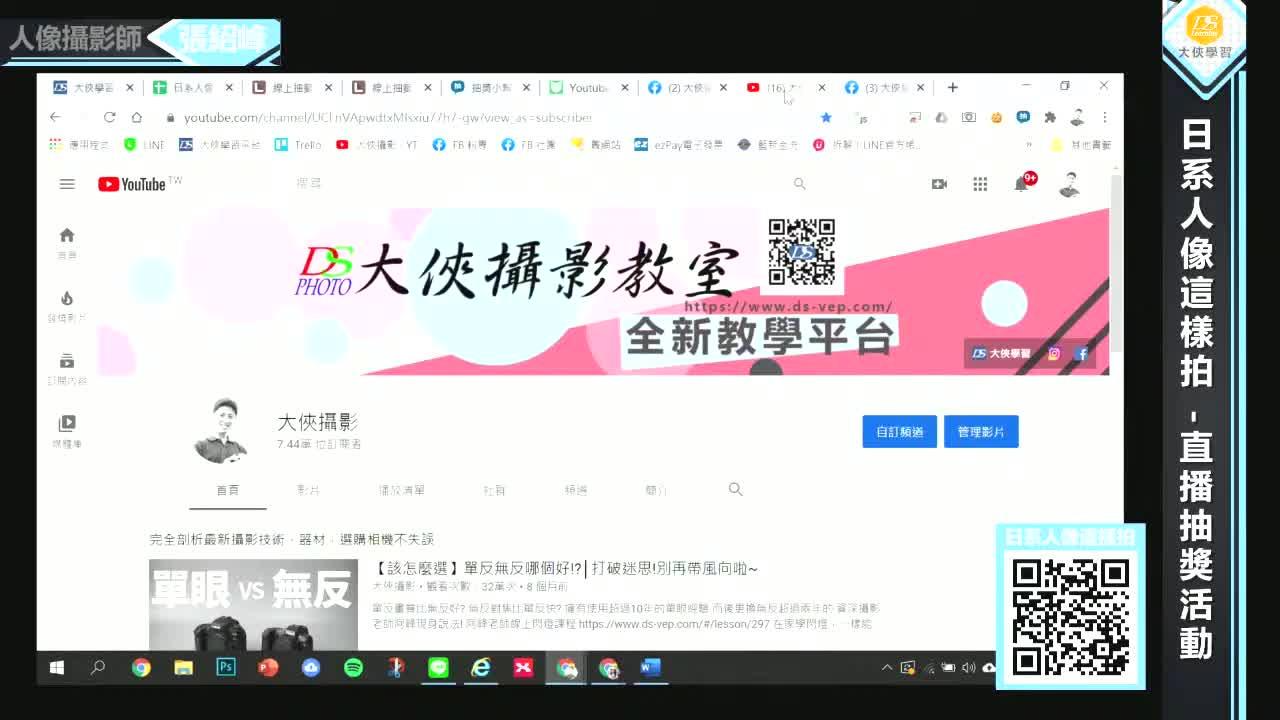The height and width of the screenshot is (720, 1280).
Task: Select the 影片 channel tab
Action: tap(308, 490)
